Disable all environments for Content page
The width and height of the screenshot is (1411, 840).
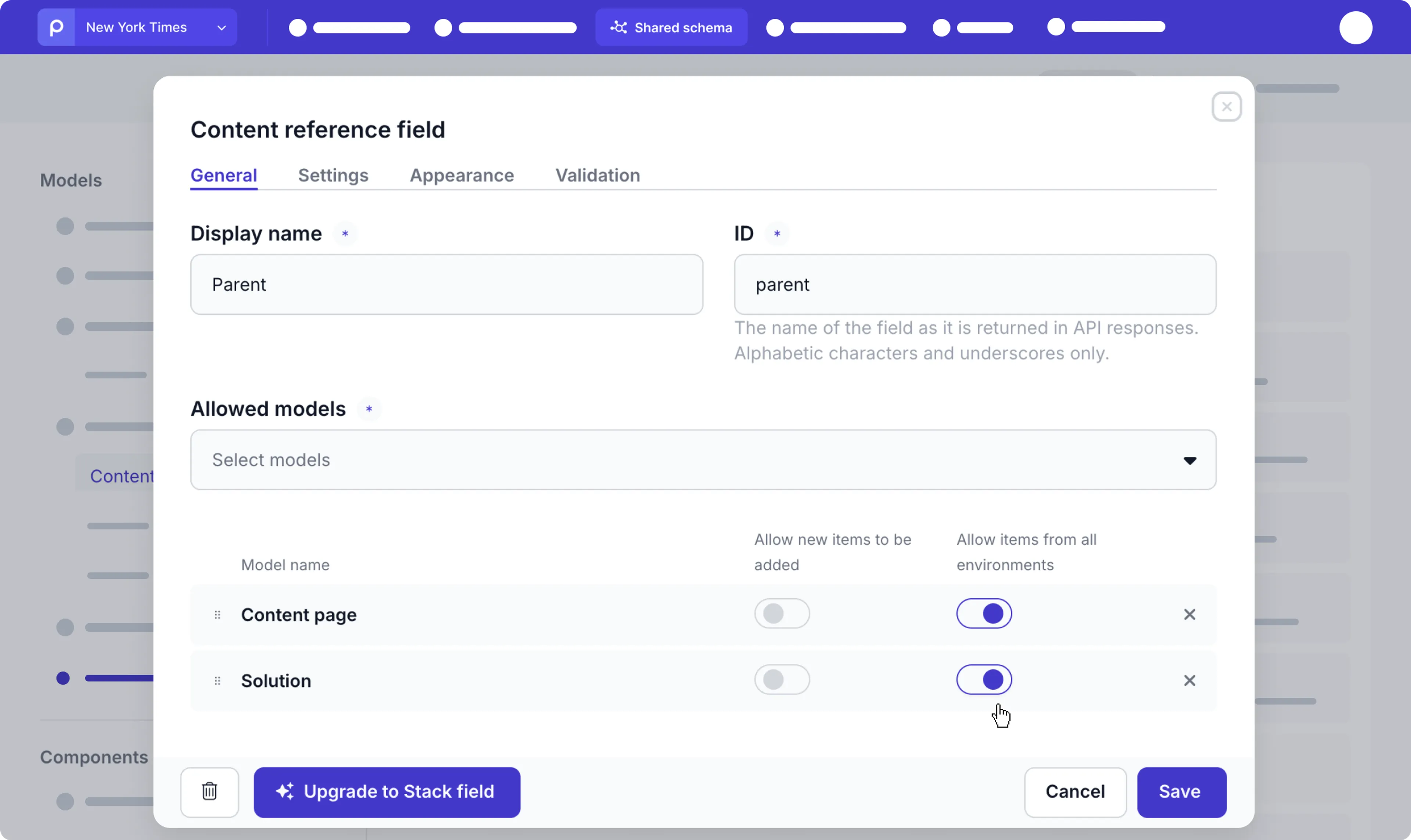click(984, 614)
